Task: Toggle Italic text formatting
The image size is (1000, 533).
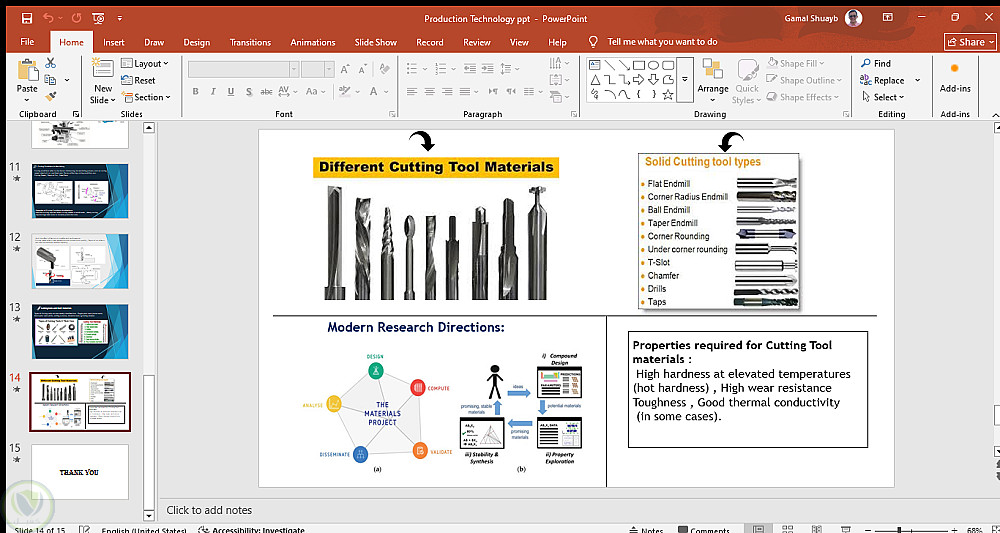Action: (213, 92)
